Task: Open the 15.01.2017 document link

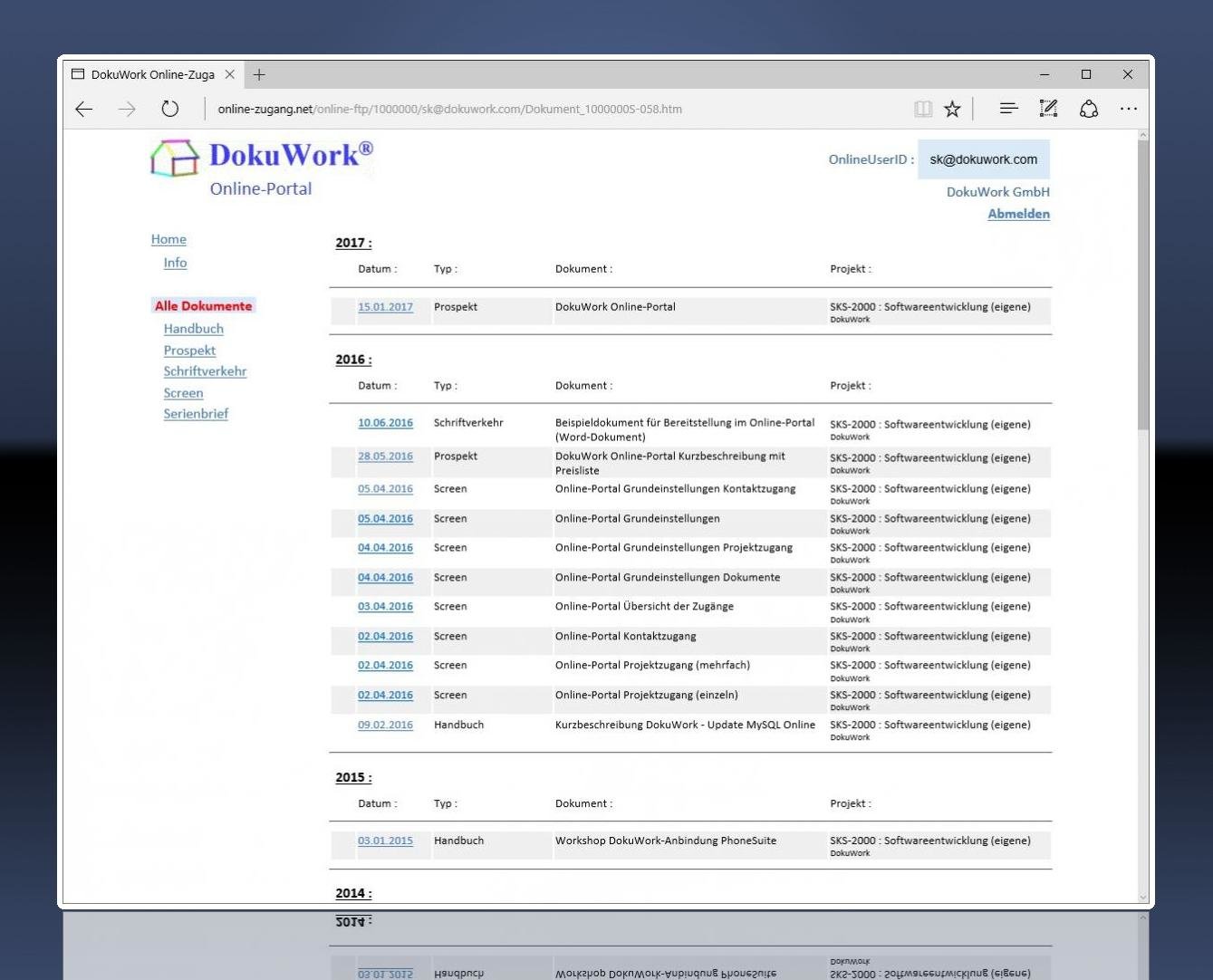Action: (x=385, y=307)
